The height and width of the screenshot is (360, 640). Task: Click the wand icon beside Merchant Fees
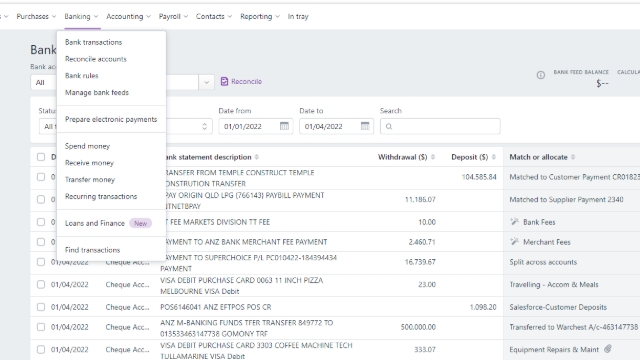pos(514,242)
